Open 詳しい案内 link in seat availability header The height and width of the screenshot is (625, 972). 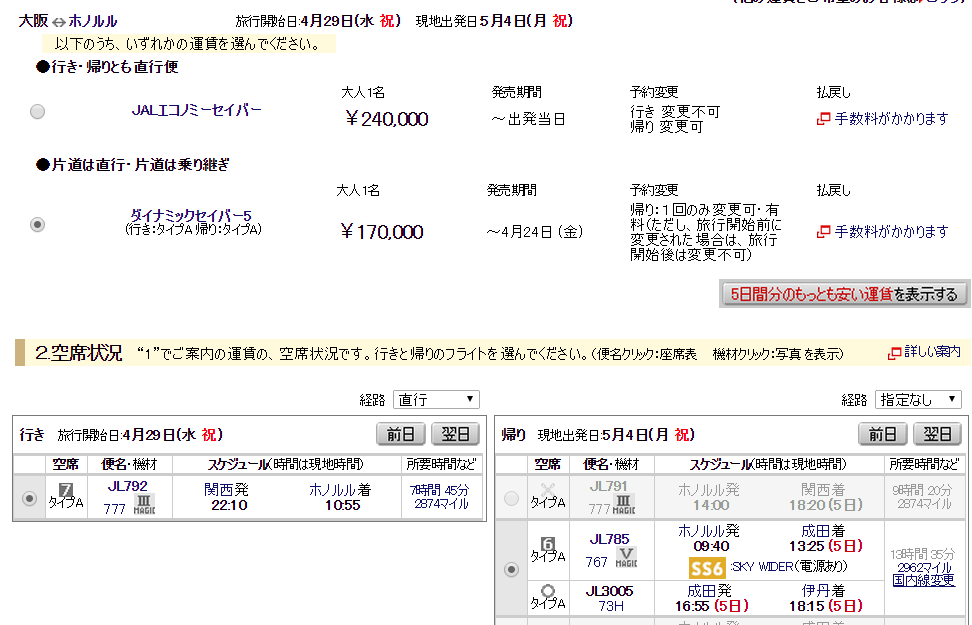pos(932,352)
